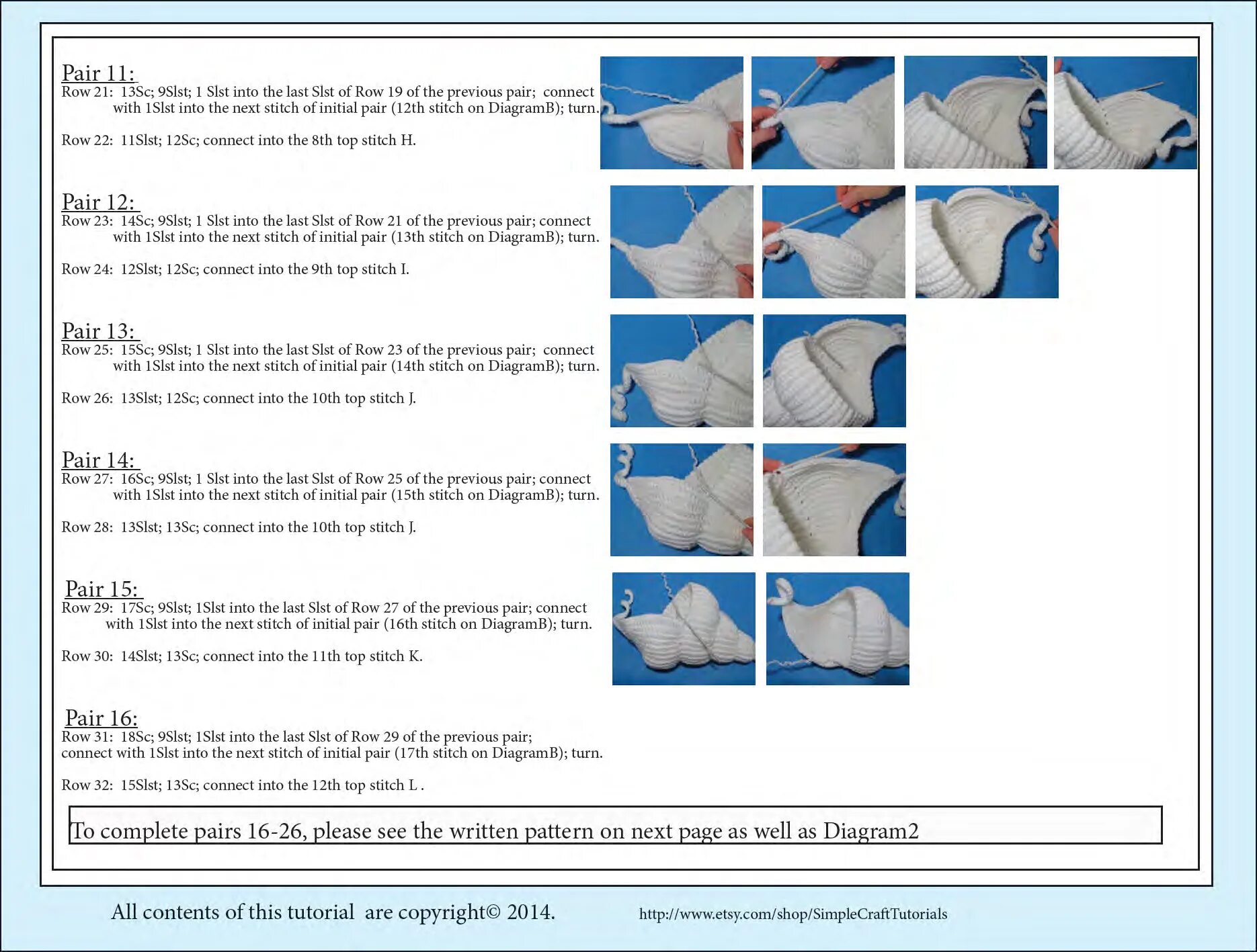Click 'Row 30: 14Slst; 13Sc' line
The width and height of the screenshot is (1257, 952).
(242, 656)
